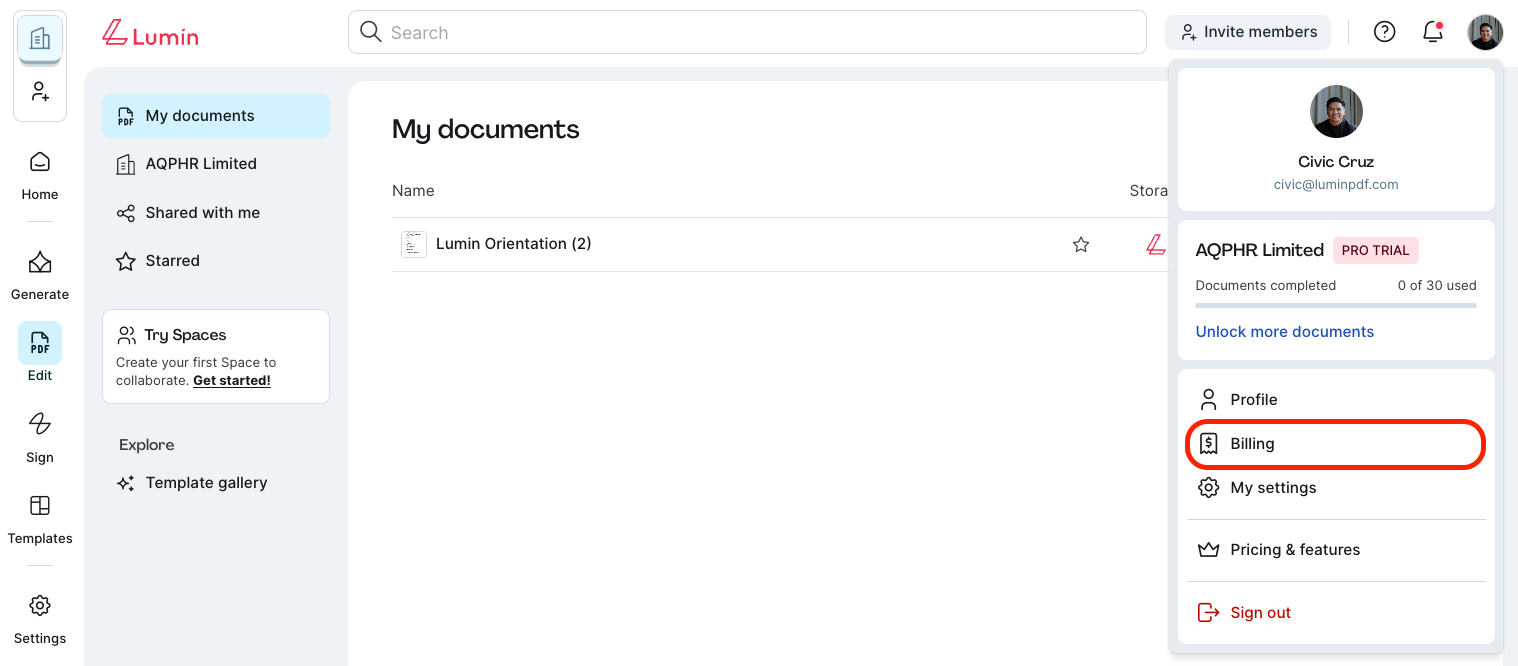
Task: Star the Lumin Orientation (2) document
Action: pyautogui.click(x=1081, y=244)
